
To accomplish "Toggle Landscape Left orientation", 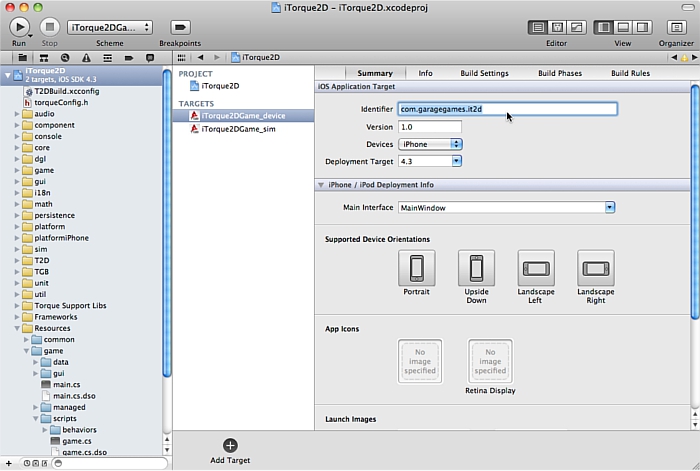I will pyautogui.click(x=536, y=269).
